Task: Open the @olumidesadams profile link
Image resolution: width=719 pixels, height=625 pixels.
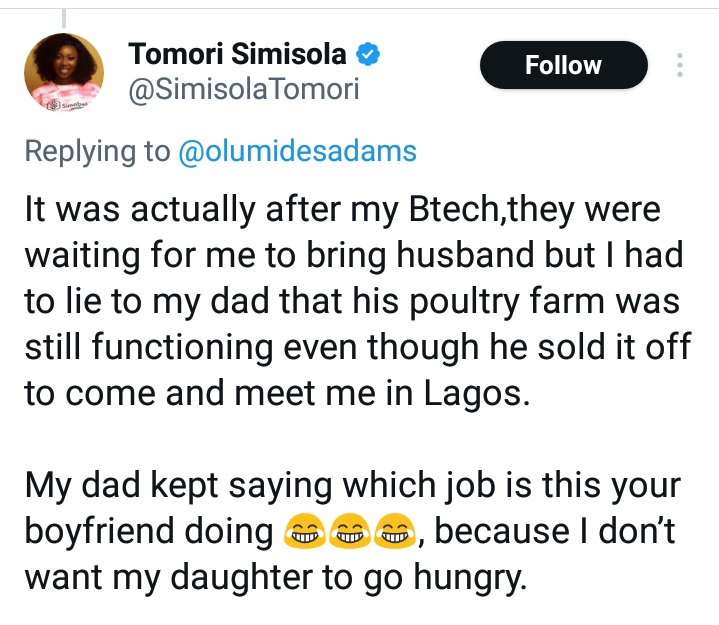Action: (x=297, y=151)
